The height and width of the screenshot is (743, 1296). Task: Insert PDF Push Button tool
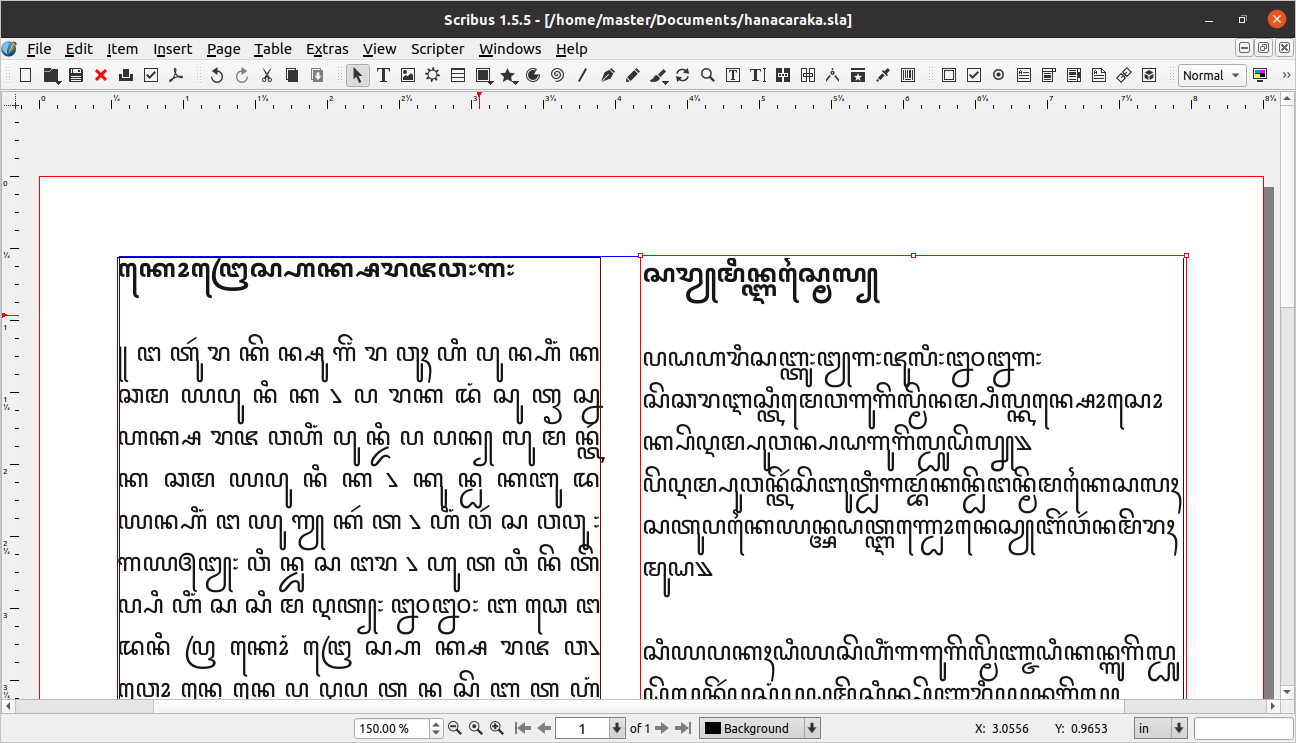click(949, 75)
